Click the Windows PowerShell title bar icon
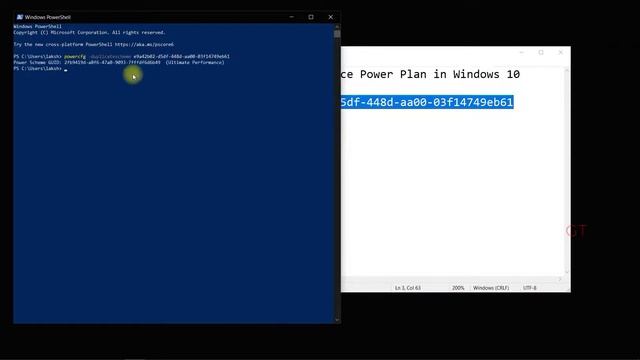This screenshot has height=360, width=640. pyautogui.click(x=20, y=17)
